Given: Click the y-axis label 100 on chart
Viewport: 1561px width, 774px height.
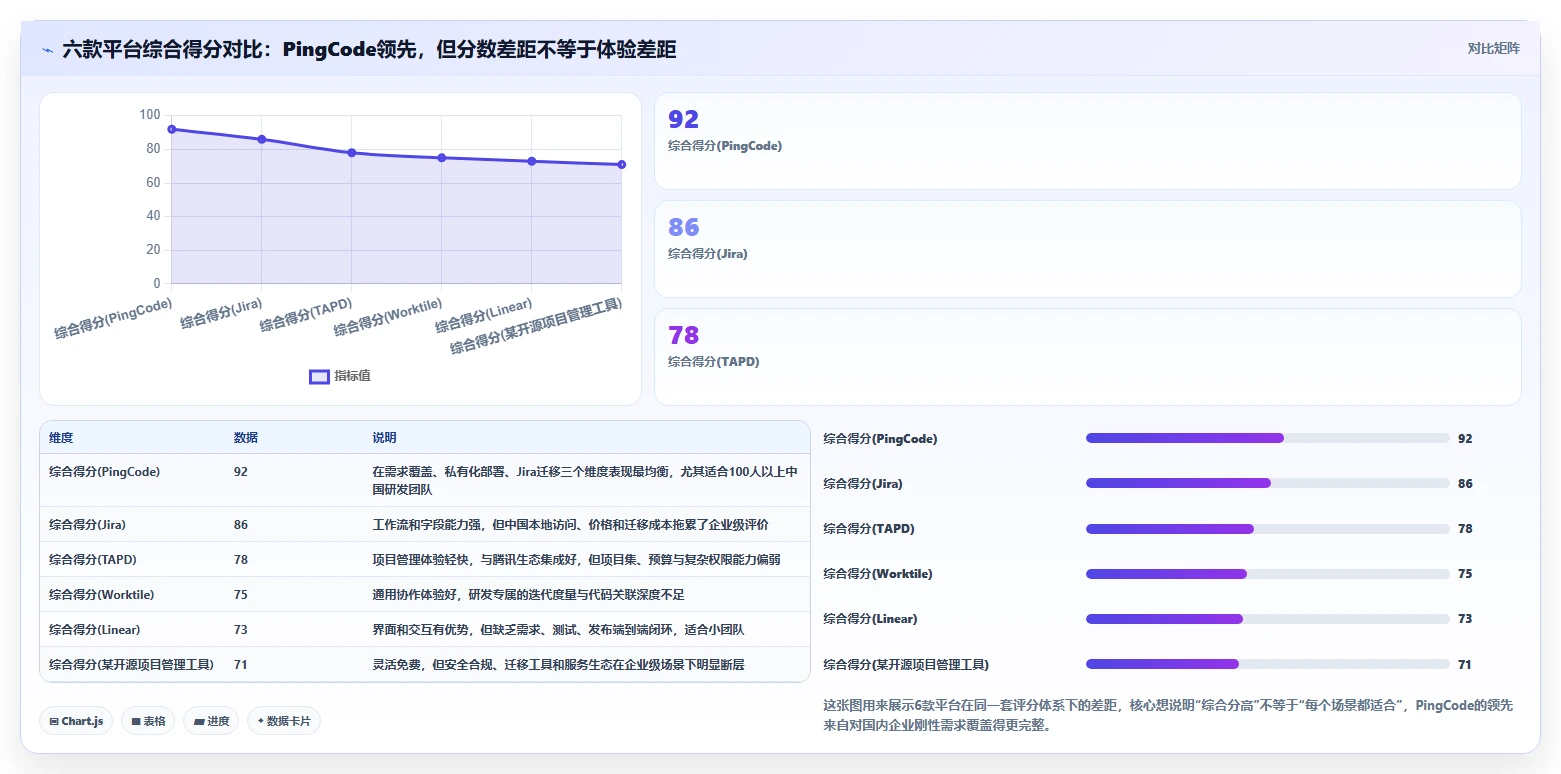Looking at the screenshot, I should (150, 115).
